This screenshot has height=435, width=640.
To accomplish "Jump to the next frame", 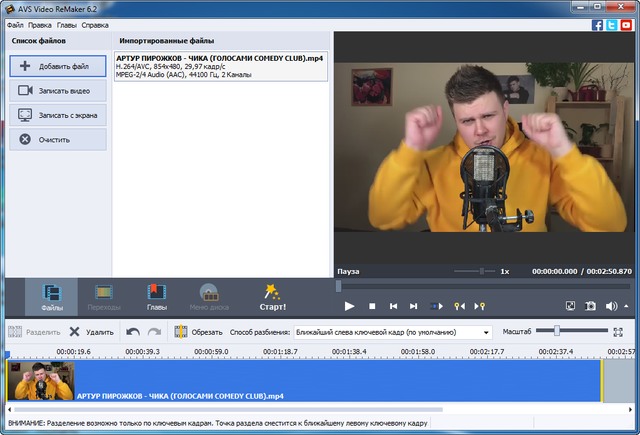I will click(x=415, y=306).
